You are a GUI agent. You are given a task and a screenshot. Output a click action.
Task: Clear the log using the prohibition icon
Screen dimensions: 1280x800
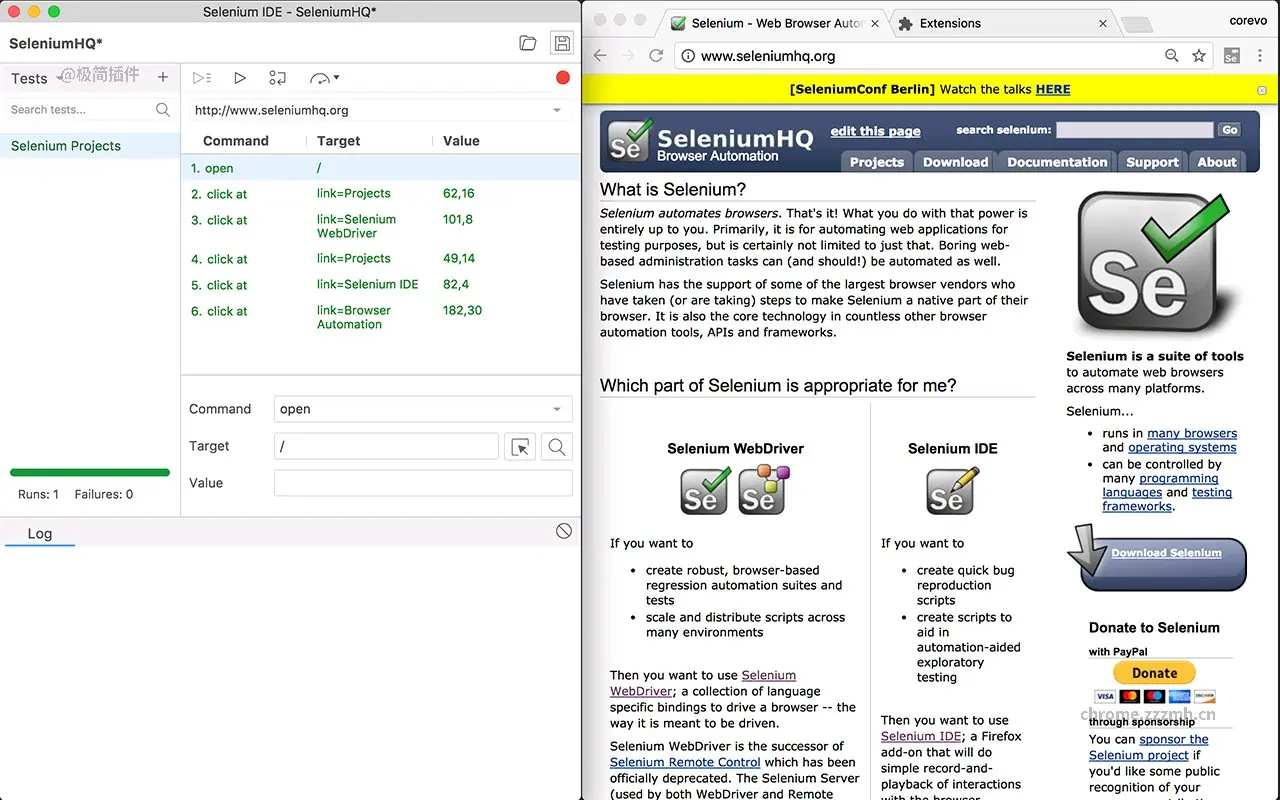click(x=563, y=531)
